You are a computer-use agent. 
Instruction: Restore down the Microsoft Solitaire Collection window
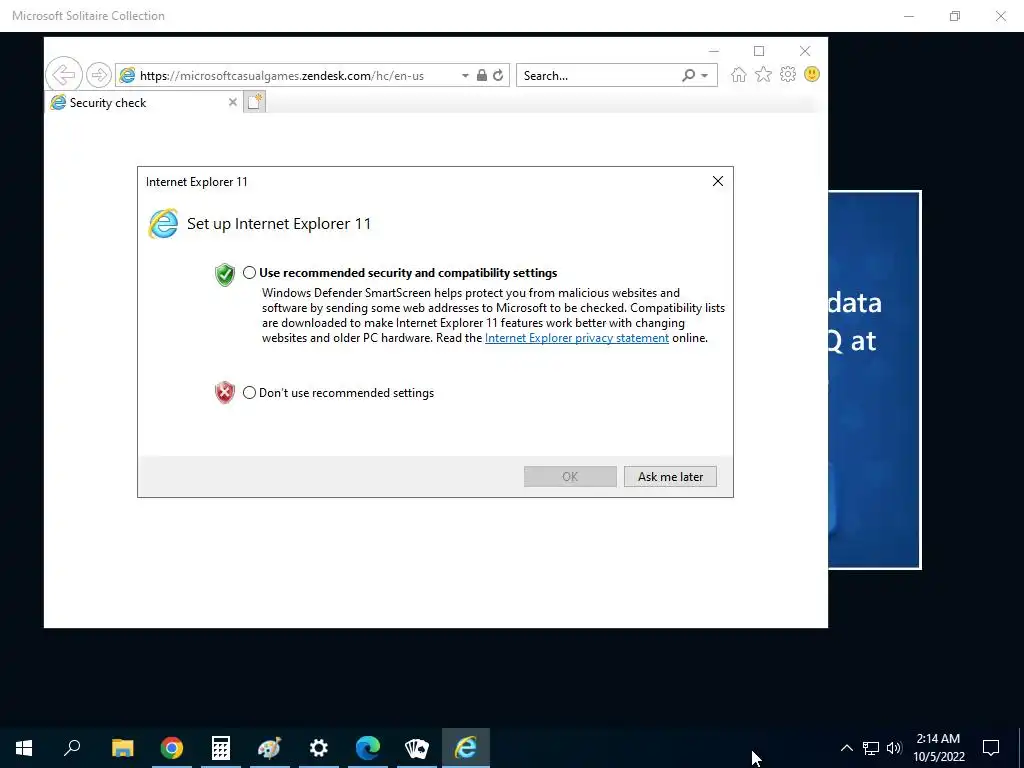pos(955,16)
